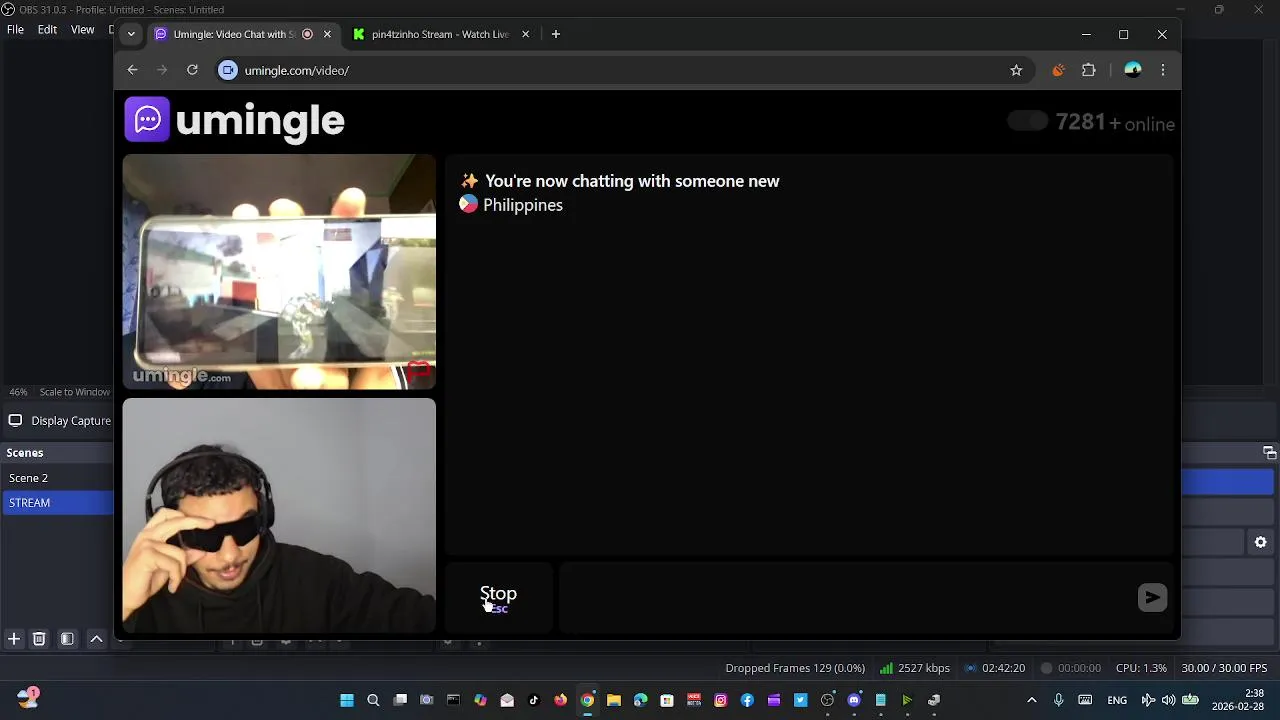Click the Stop chat button
Image resolution: width=1280 pixels, height=720 pixels.
point(498,597)
